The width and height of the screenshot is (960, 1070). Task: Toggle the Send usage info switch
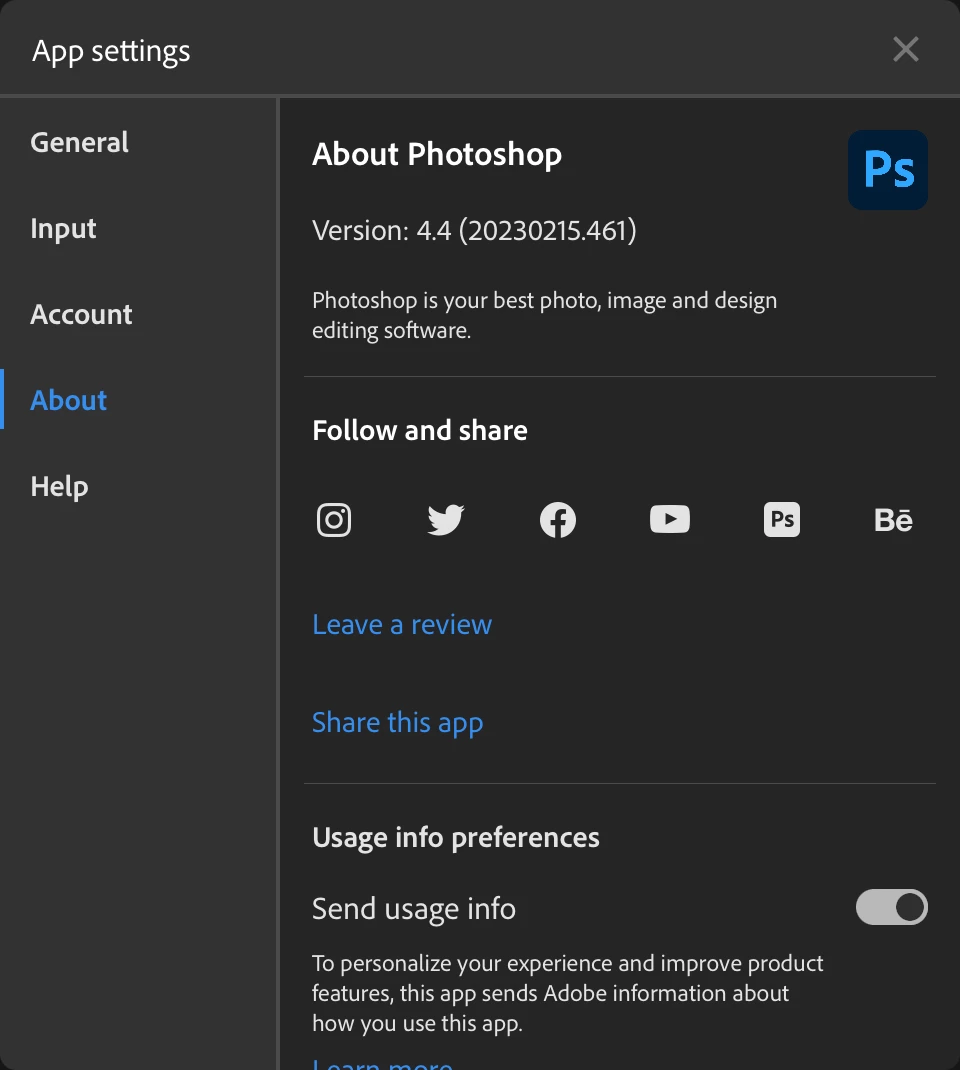(x=892, y=907)
